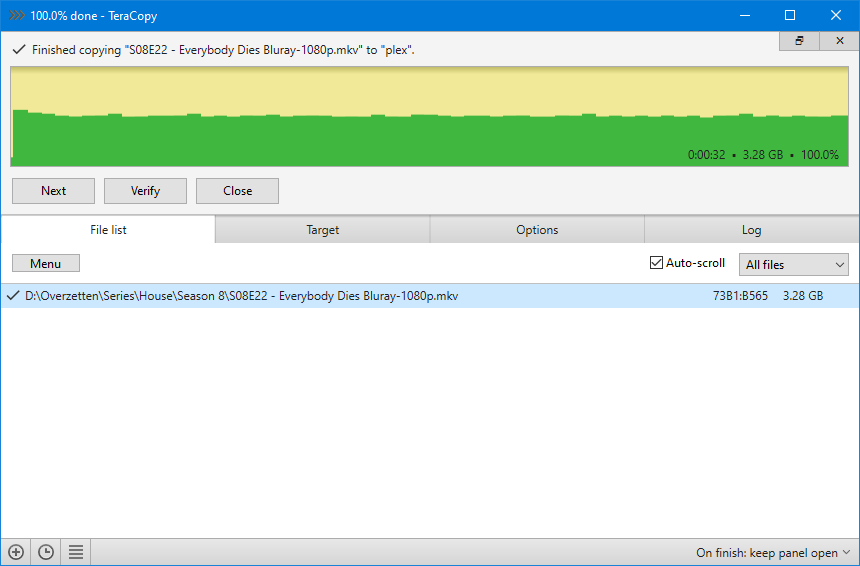Click the Verify button
This screenshot has height=566, width=860.
point(145,191)
